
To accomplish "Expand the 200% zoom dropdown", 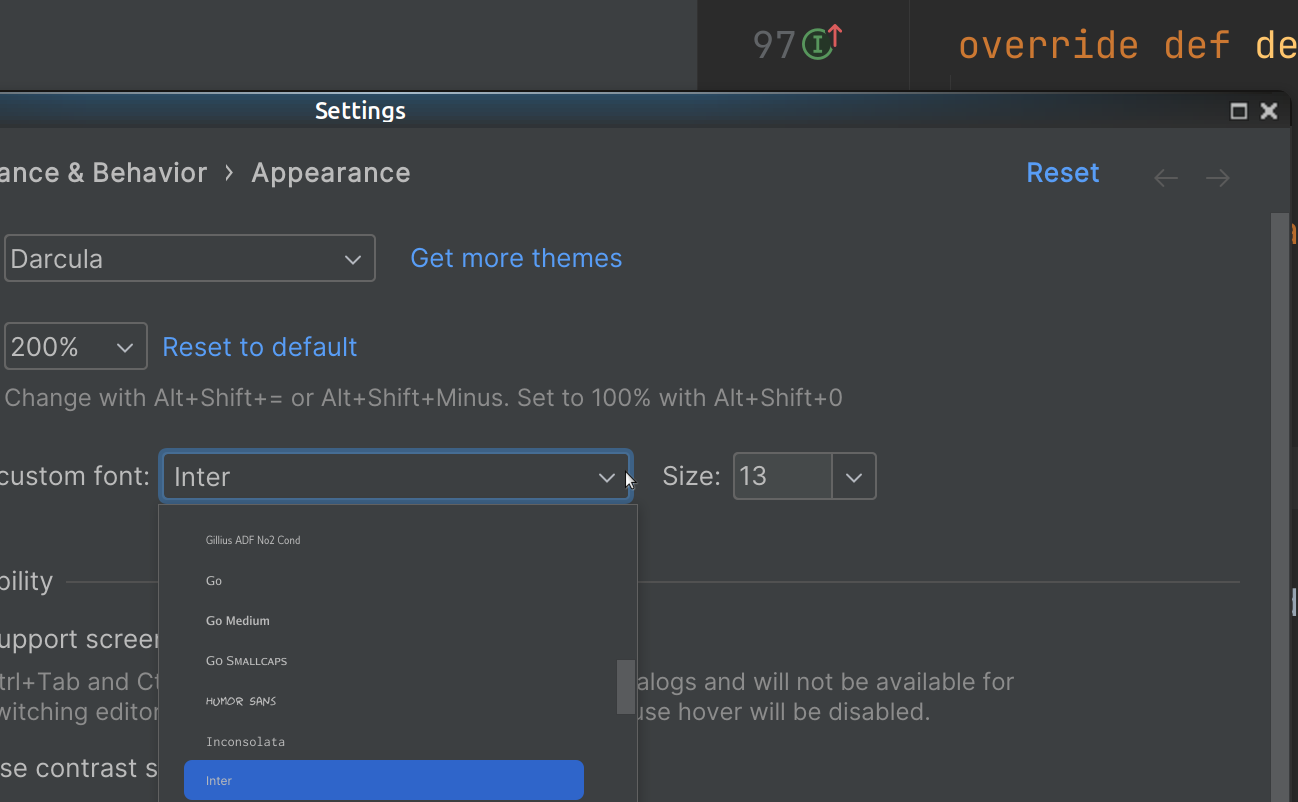I will click(x=76, y=347).
